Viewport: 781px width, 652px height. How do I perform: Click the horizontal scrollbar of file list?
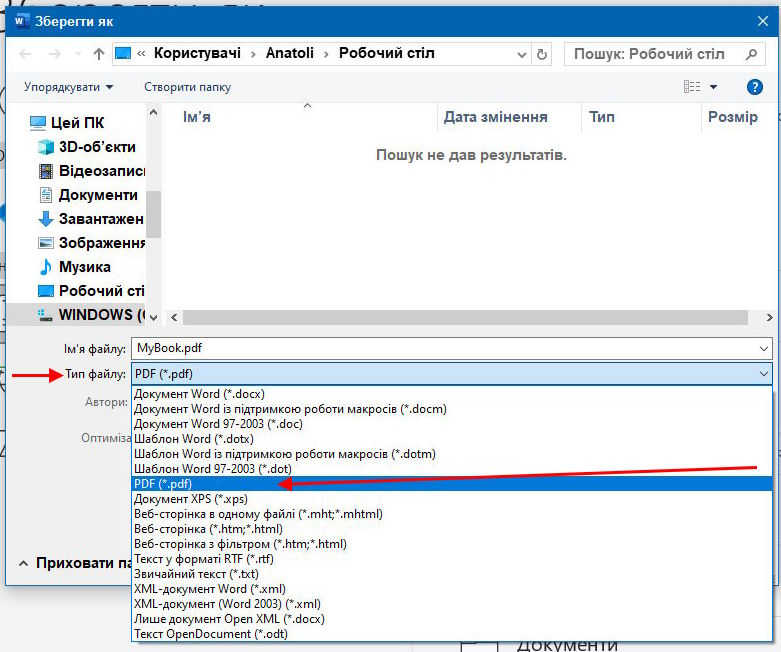coord(465,317)
